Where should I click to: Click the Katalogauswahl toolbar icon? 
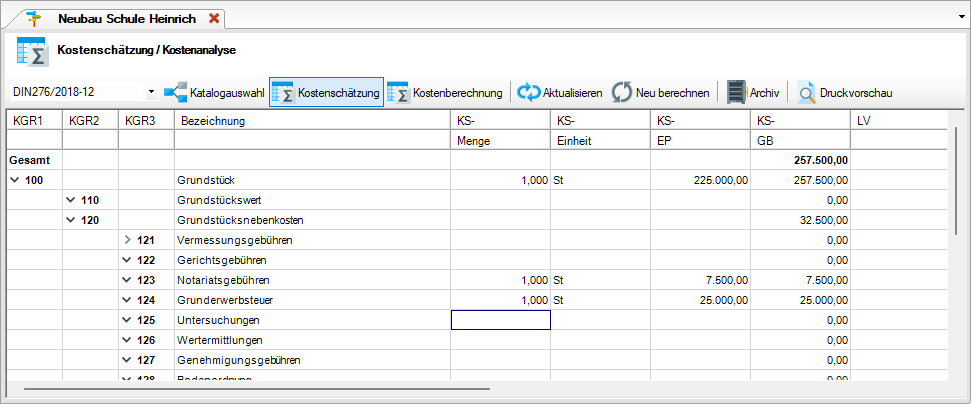point(175,92)
